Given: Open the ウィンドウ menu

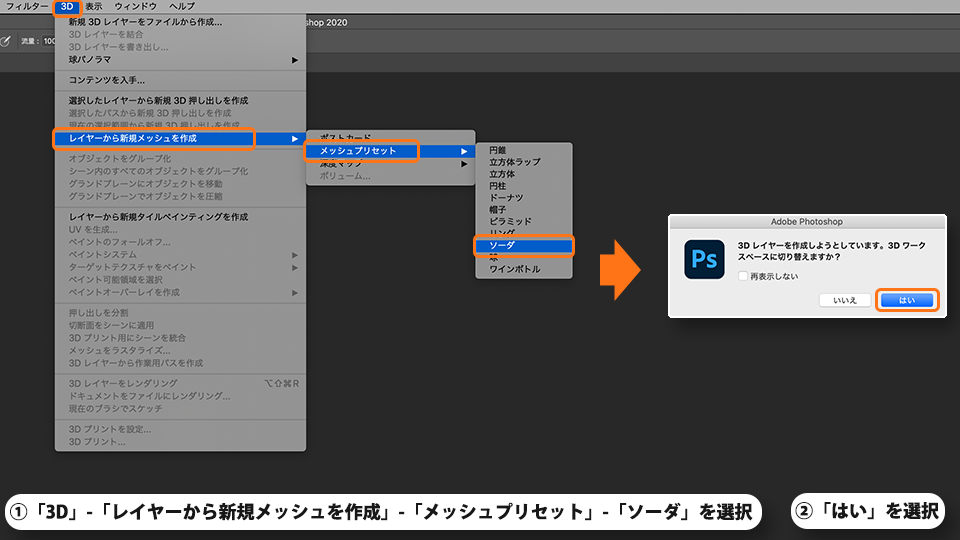Looking at the screenshot, I should point(135,7).
